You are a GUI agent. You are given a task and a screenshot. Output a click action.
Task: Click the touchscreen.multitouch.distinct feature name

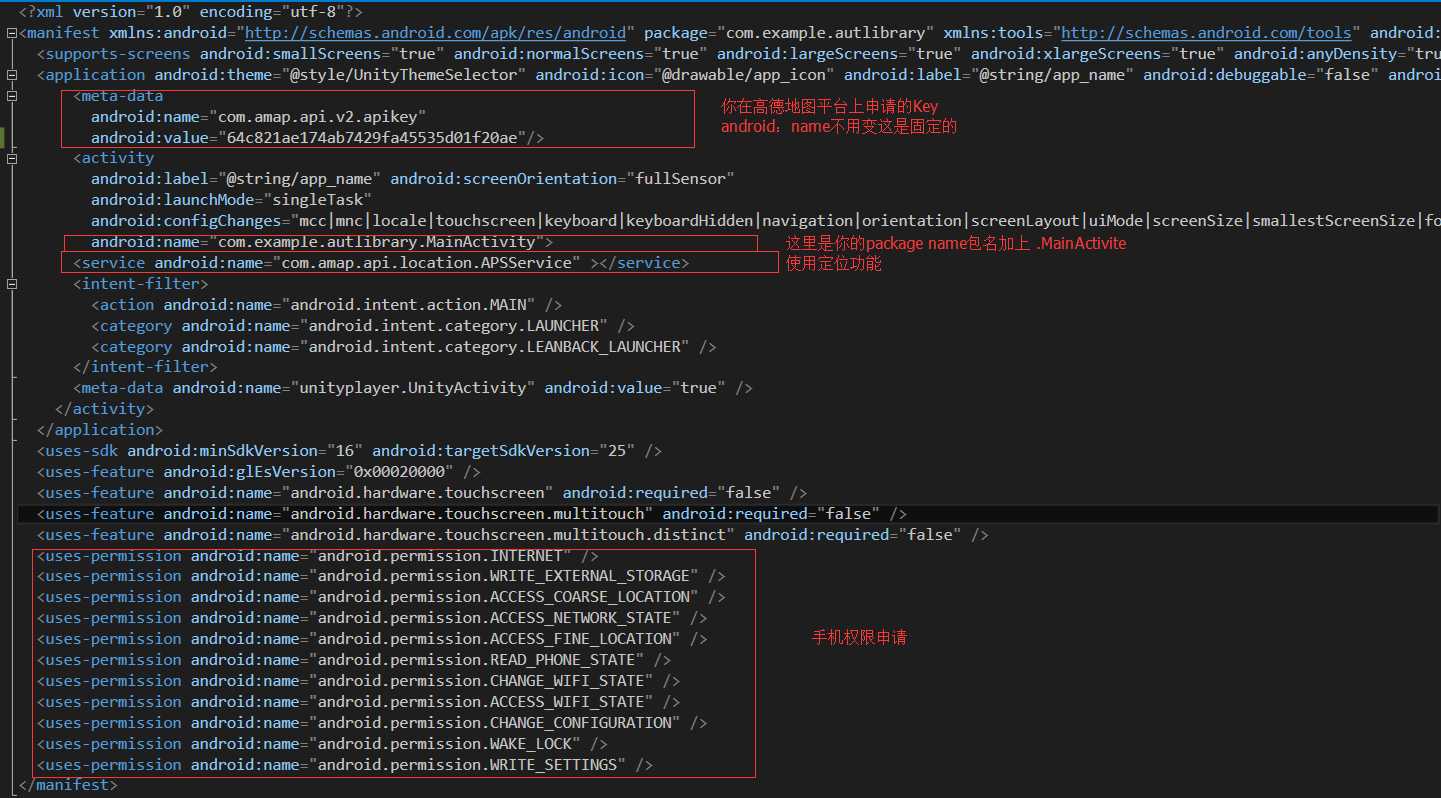507,536
